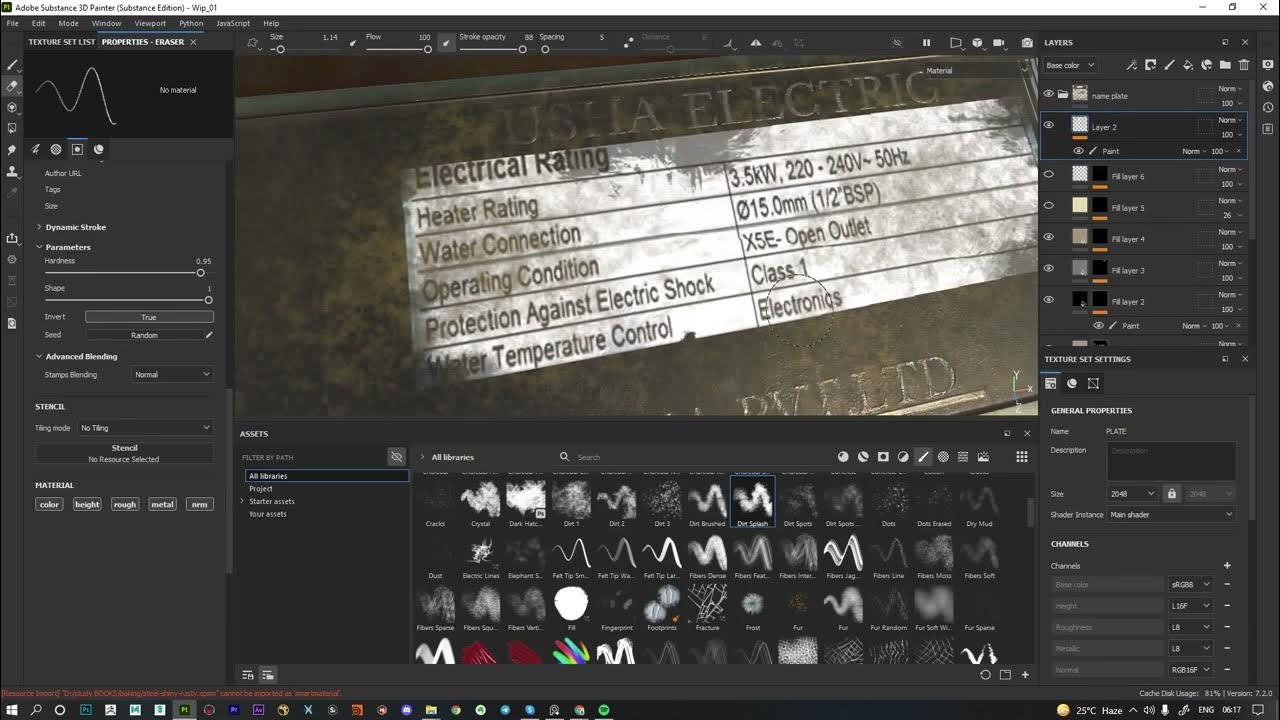This screenshot has height=720, width=1280.
Task: Open the Shader Instance Main shader dropdown
Action: pyautogui.click(x=1172, y=514)
